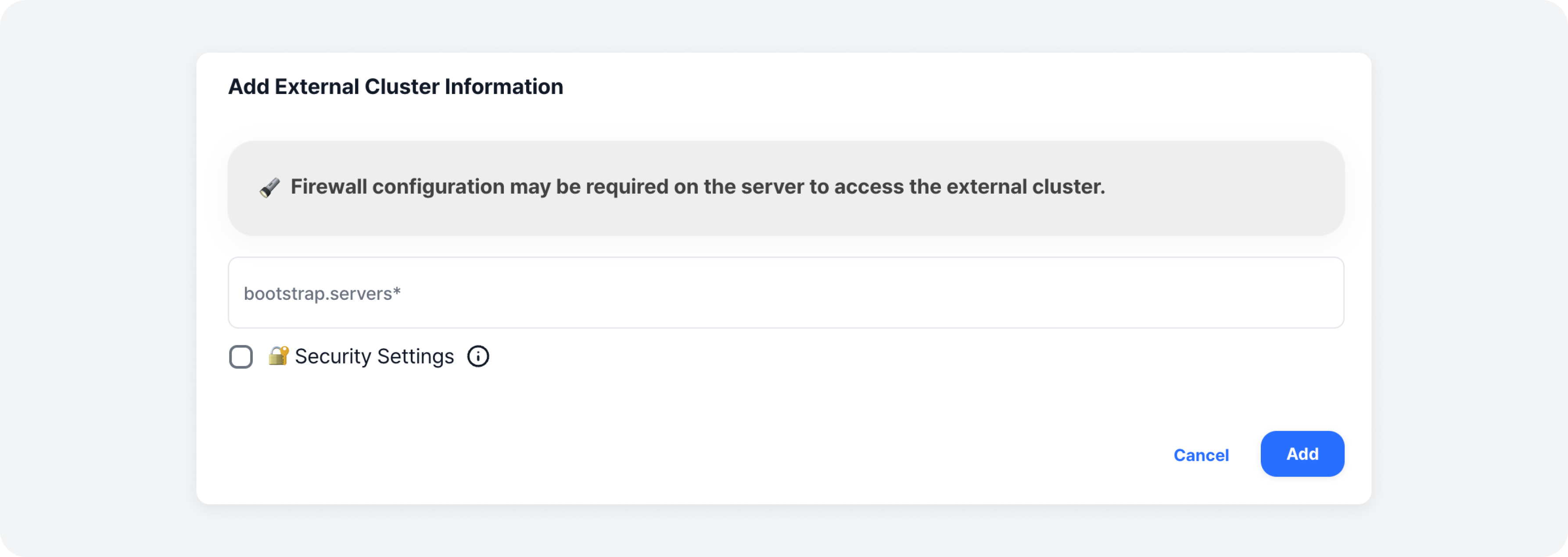This screenshot has height=557, width=1568.
Task: Click the Add External Cluster Information heading
Action: [396, 86]
